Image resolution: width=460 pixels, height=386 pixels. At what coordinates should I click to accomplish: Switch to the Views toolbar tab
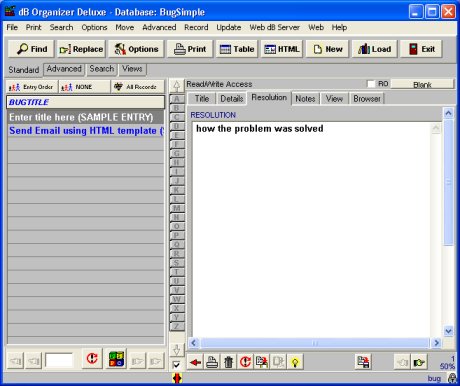point(132,69)
